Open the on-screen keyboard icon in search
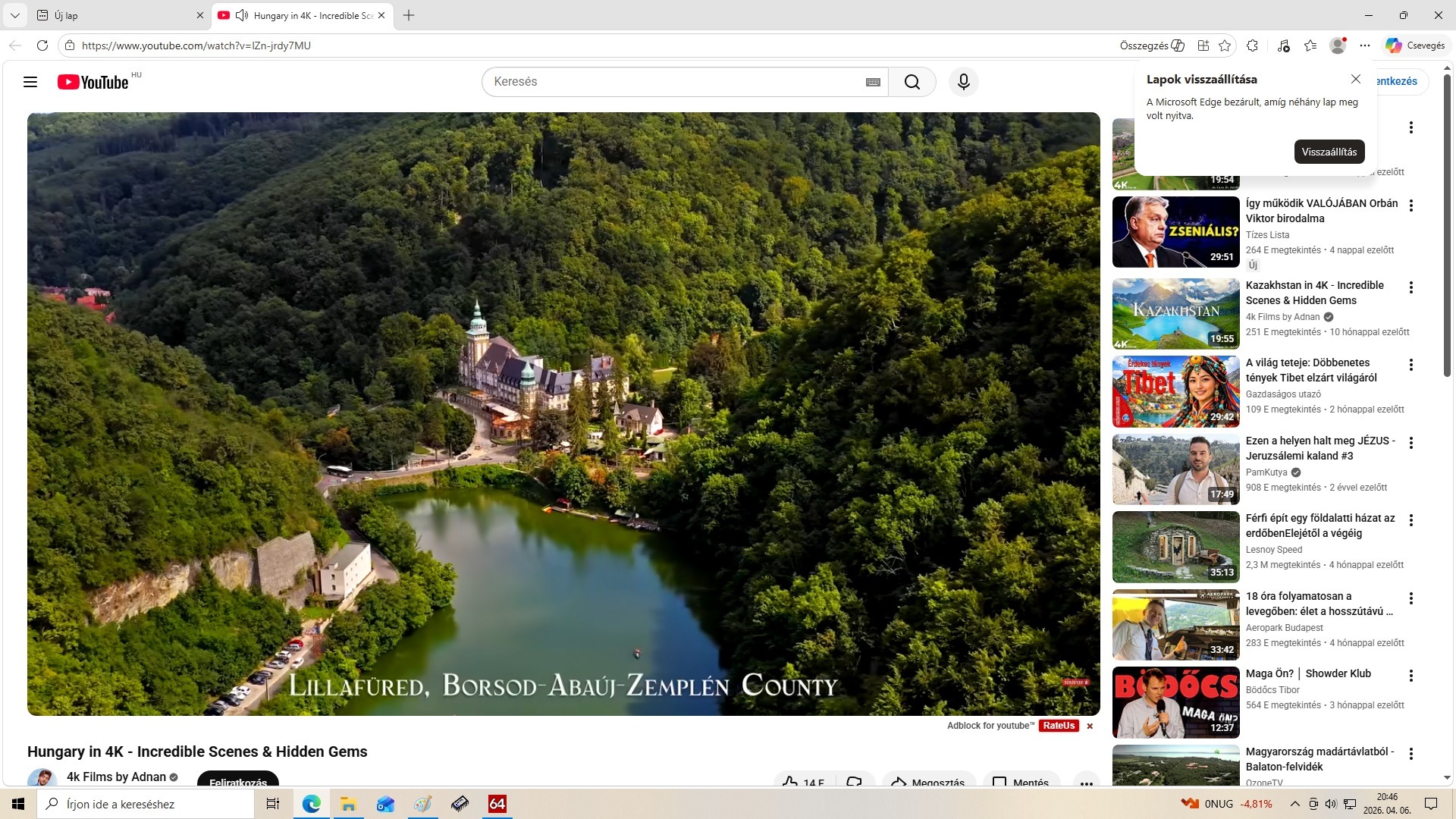The width and height of the screenshot is (1456, 819). pos(873,82)
